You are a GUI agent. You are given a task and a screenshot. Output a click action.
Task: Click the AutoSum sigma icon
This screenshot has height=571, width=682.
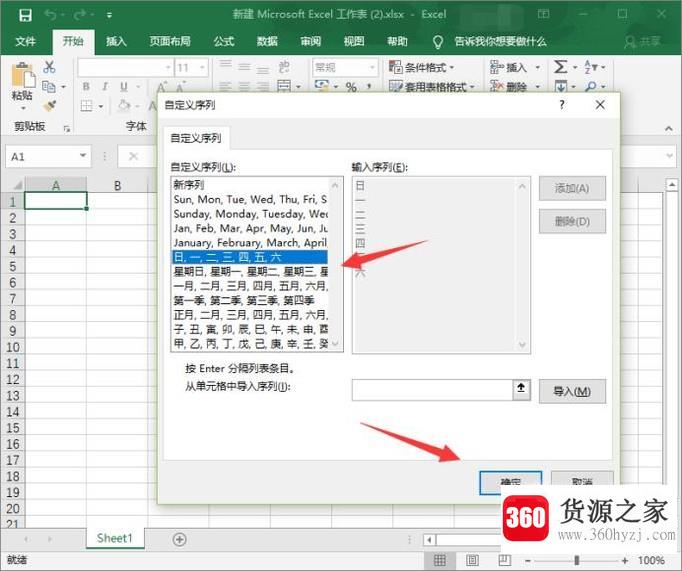coord(560,67)
